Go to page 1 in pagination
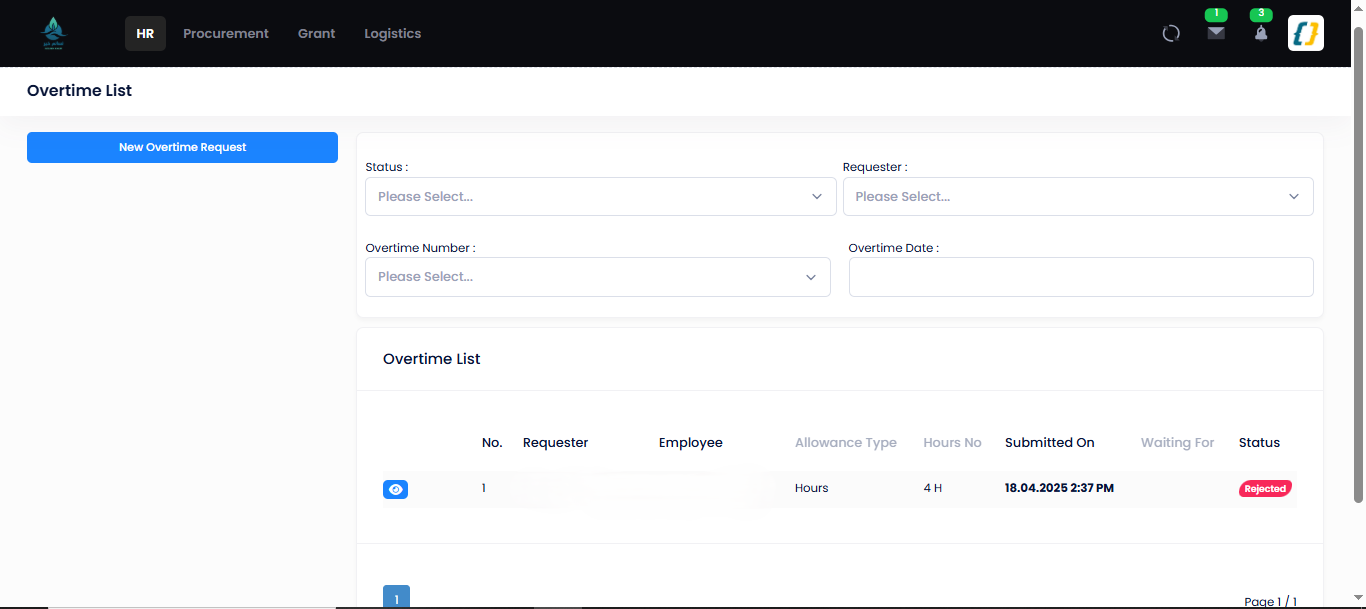This screenshot has height=609, width=1366. pos(396,598)
